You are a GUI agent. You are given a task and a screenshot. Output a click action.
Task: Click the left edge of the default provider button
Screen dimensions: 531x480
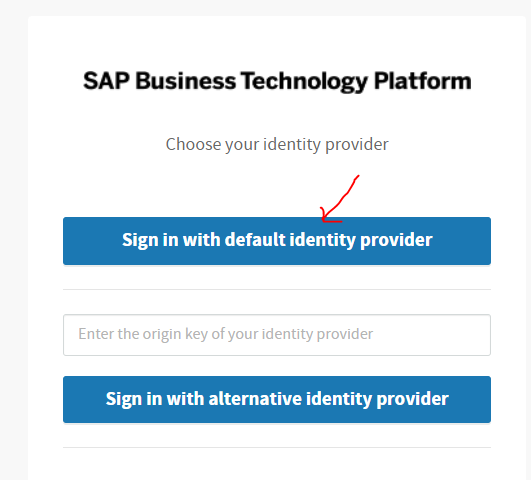pos(68,241)
